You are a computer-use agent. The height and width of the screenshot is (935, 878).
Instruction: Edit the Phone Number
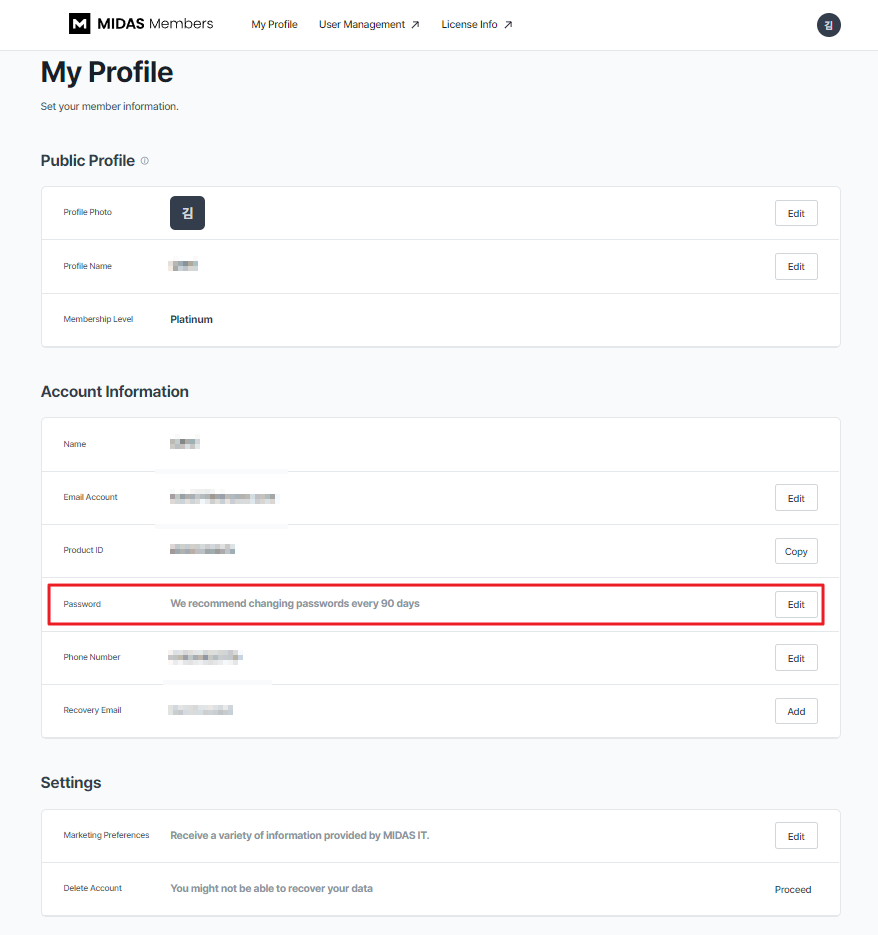796,658
